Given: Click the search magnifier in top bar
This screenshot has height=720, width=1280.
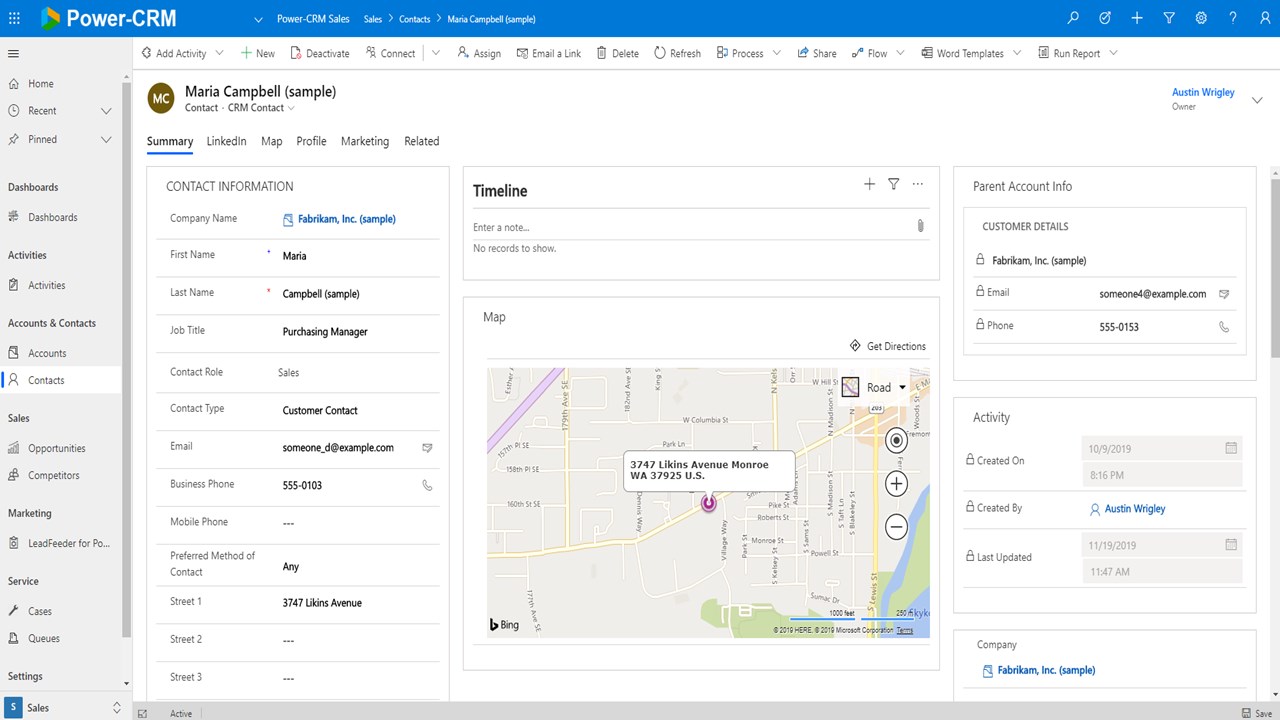Looking at the screenshot, I should tap(1074, 18).
